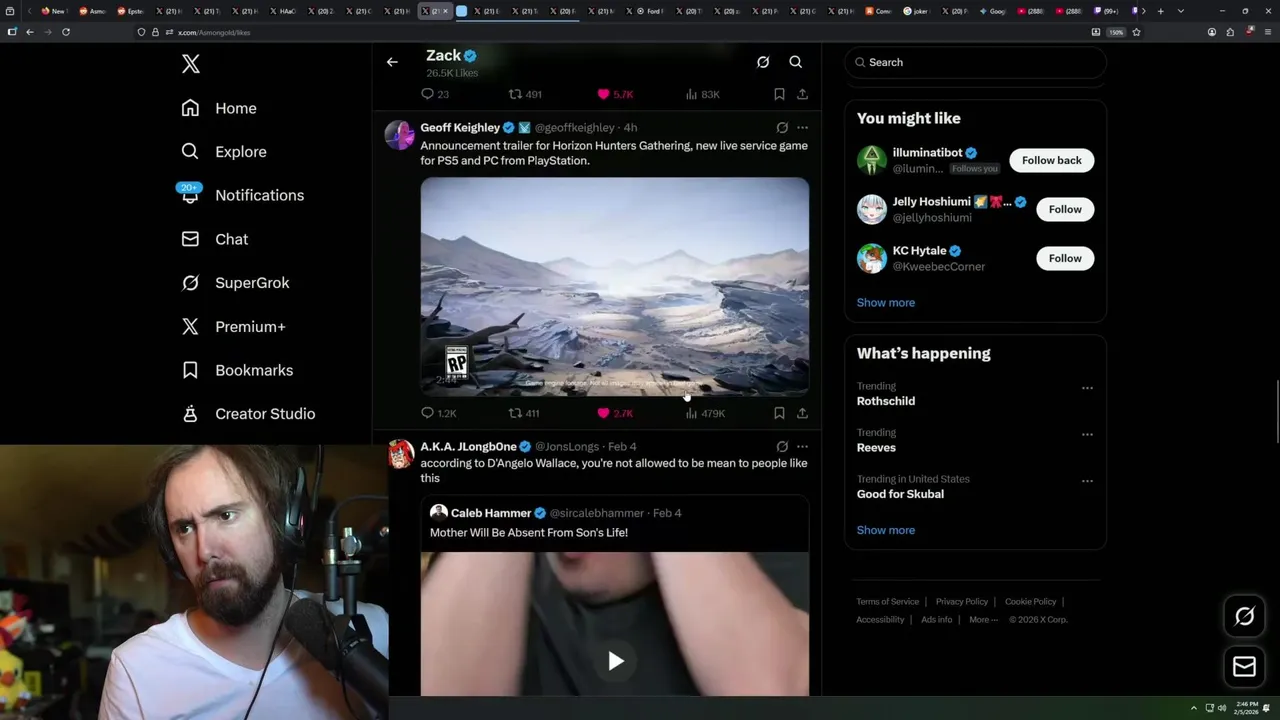1280x720 pixels.
Task: Click Grok icon on Geoff Keighley's post
Action: (x=782, y=128)
